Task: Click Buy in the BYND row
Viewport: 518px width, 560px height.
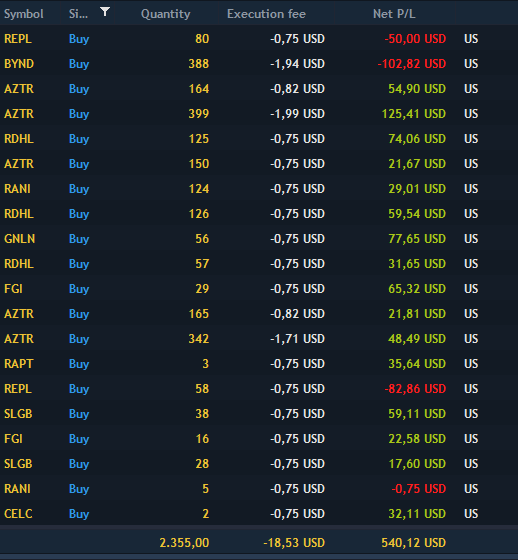Action: [x=79, y=64]
